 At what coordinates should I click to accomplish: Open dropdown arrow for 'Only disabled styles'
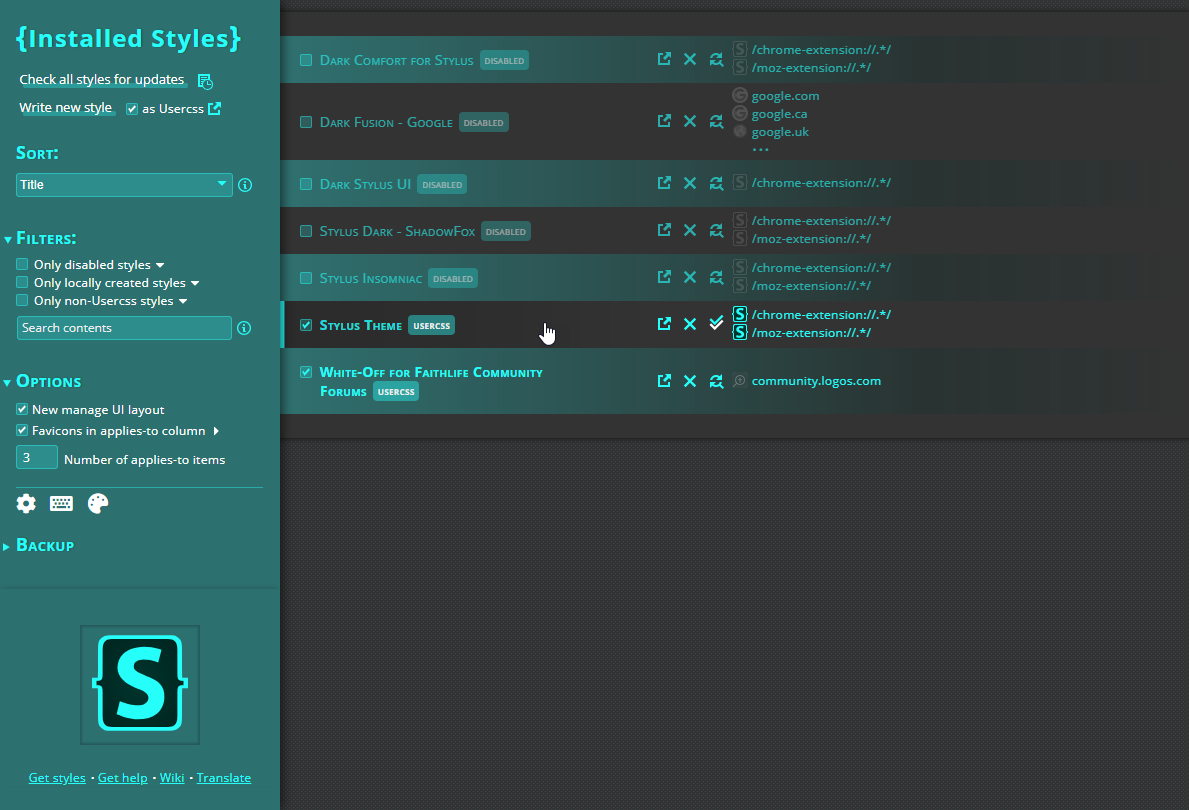[160, 265]
